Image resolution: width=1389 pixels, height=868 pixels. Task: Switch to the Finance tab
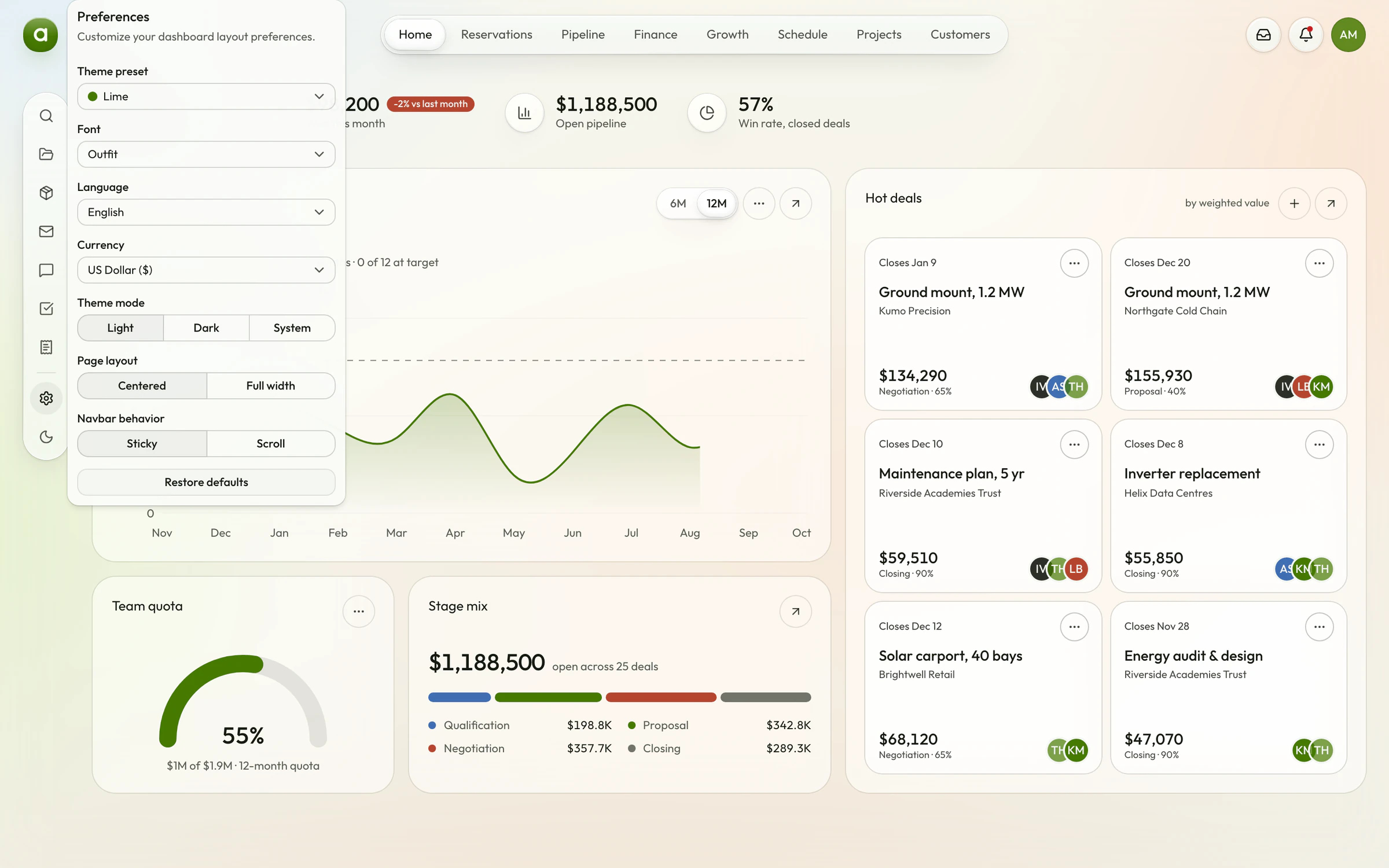click(x=655, y=35)
